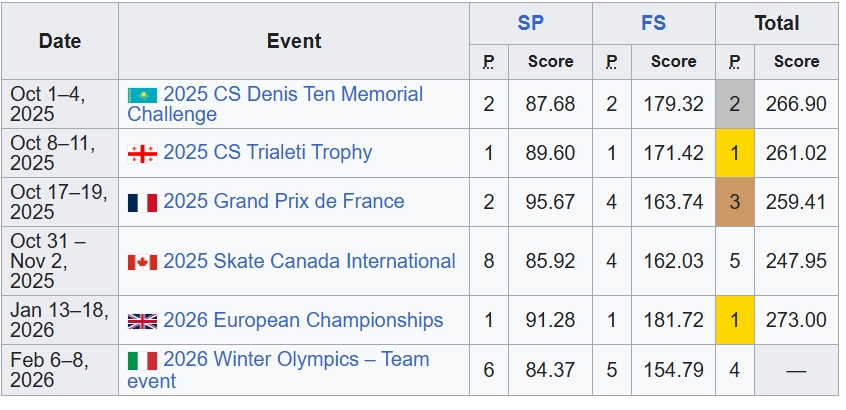
Task: Click the gold placement cell for Trialeti Trophy
Action: pos(734,153)
